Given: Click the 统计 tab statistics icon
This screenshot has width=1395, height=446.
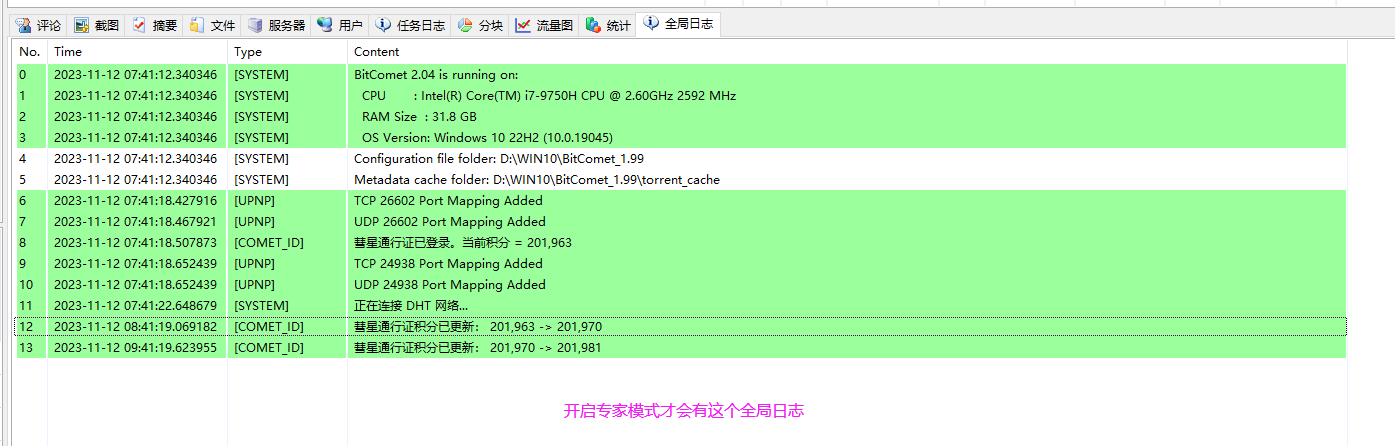Looking at the screenshot, I should point(593,26).
